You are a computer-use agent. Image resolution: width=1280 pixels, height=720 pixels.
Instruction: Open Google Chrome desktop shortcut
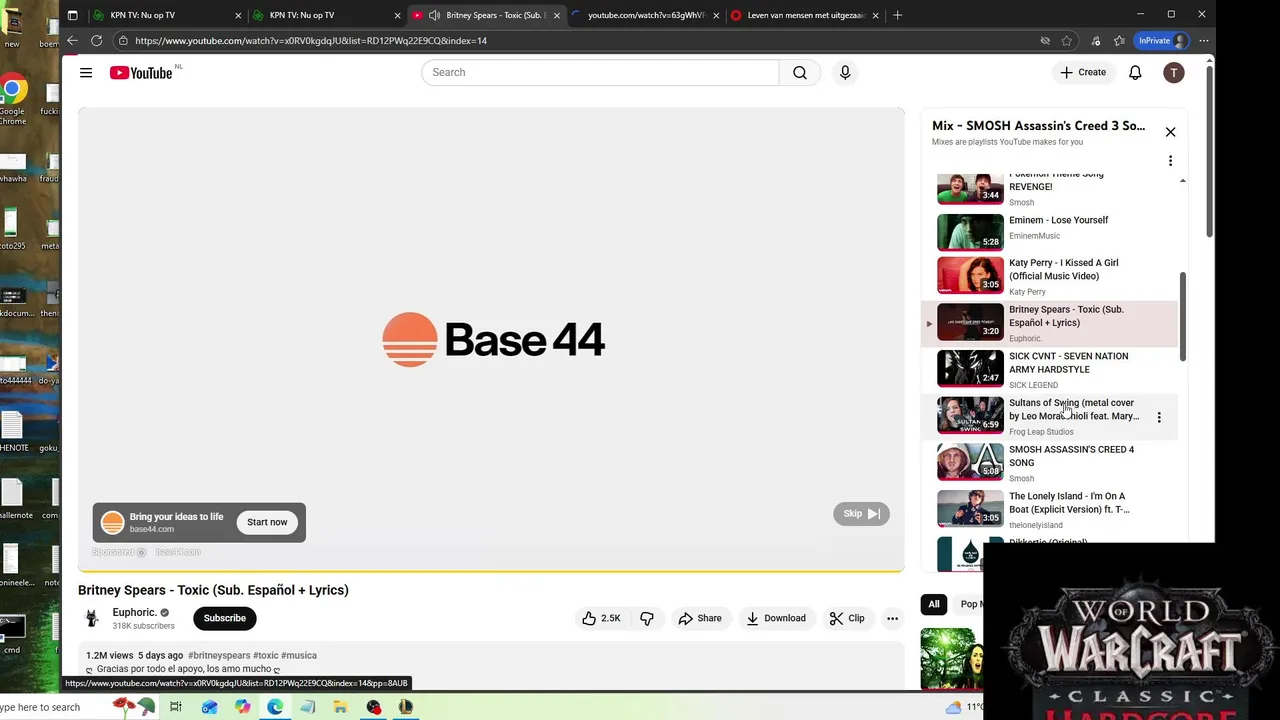[x=13, y=100]
